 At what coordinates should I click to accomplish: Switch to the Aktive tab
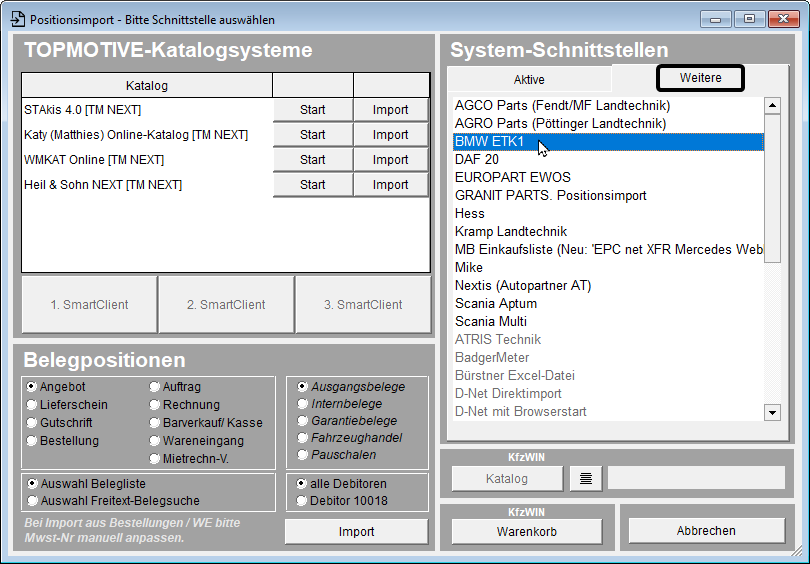click(x=529, y=80)
